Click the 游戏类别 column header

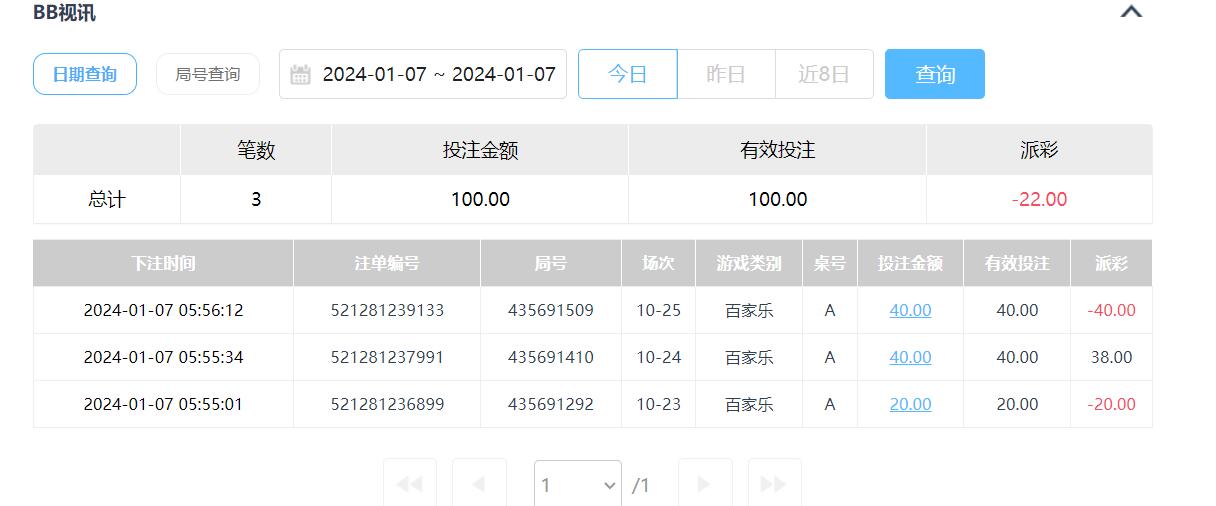(x=749, y=263)
